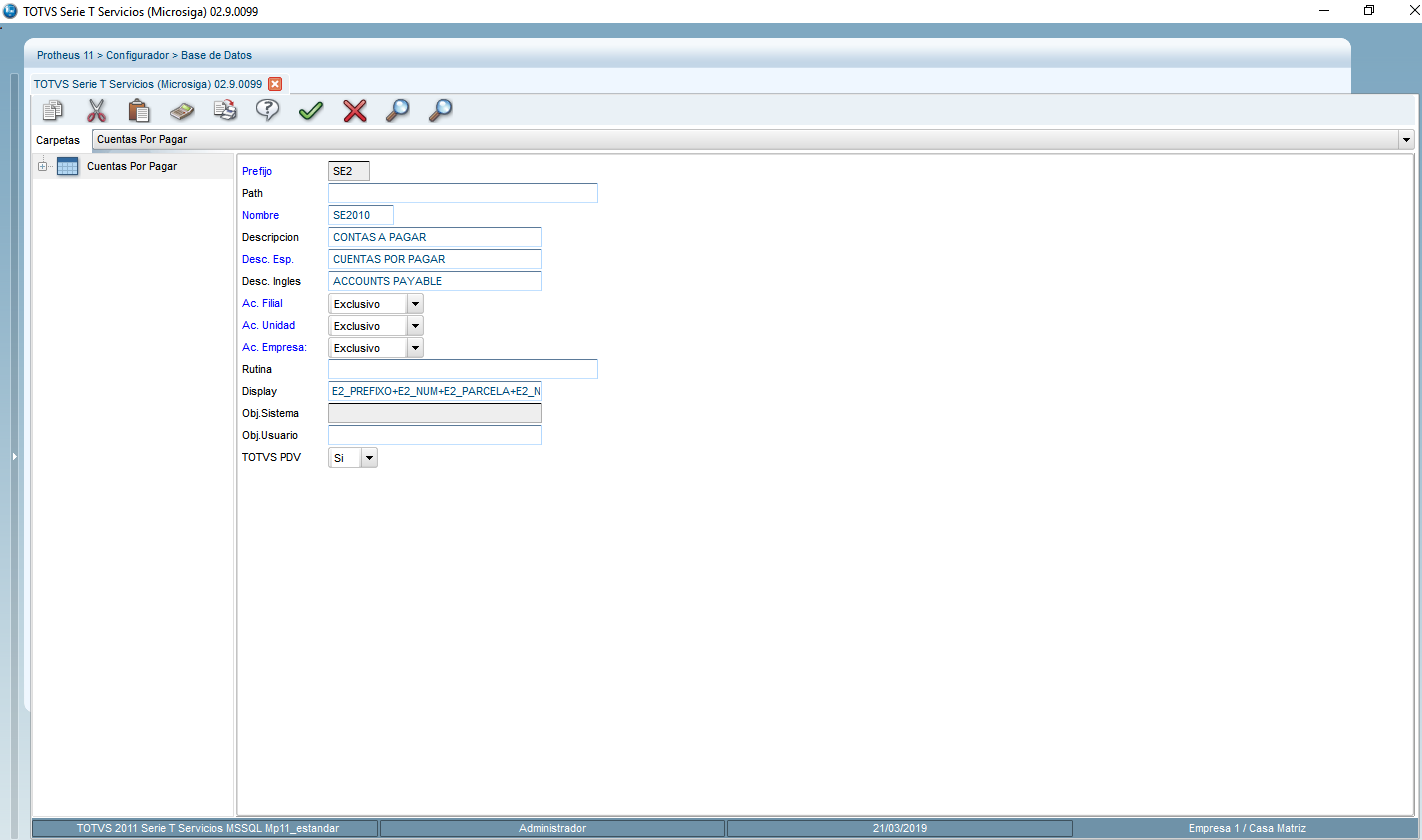Click the Copy documents toolbar icon
Viewport: 1422px width, 840px height.
pos(54,110)
